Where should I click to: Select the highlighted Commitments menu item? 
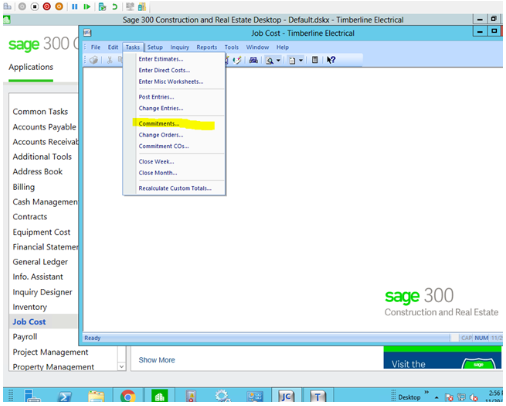pyautogui.click(x=159, y=124)
